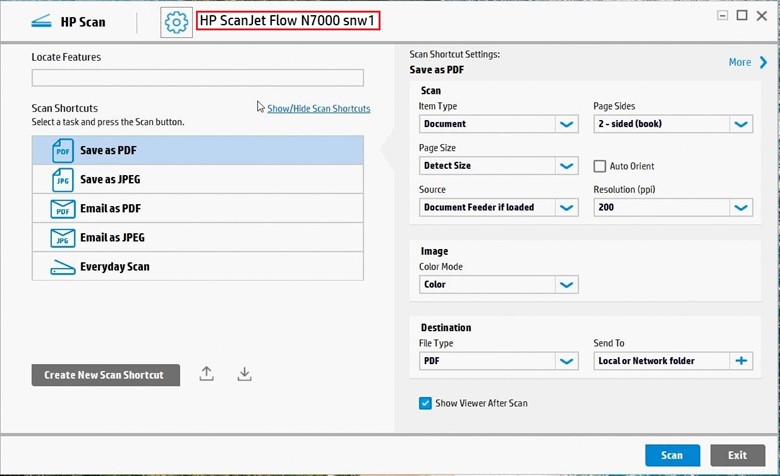Click the Save as PDF shortcut icon
Viewport: 780px width, 476px height.
tap(63, 151)
